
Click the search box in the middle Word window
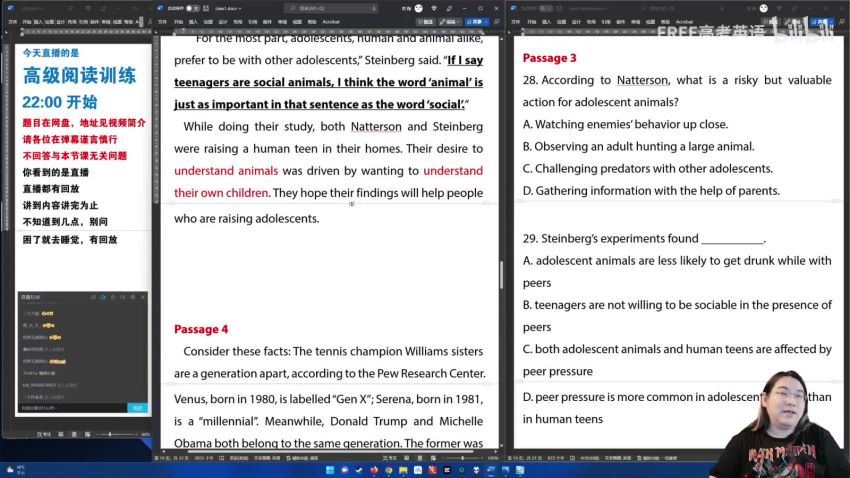pyautogui.click(x=331, y=9)
